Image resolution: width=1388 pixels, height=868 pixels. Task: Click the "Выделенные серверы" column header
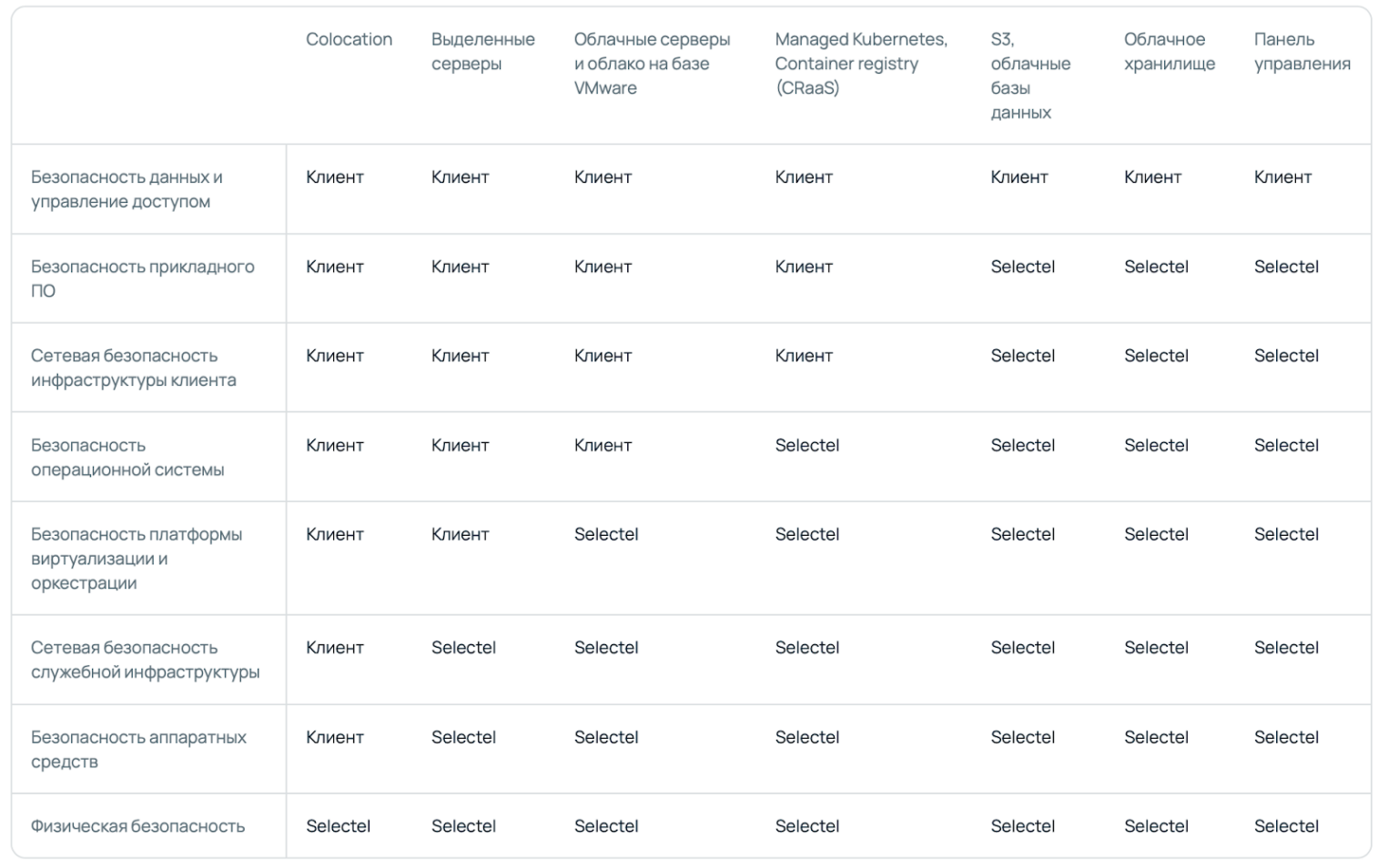point(482,52)
